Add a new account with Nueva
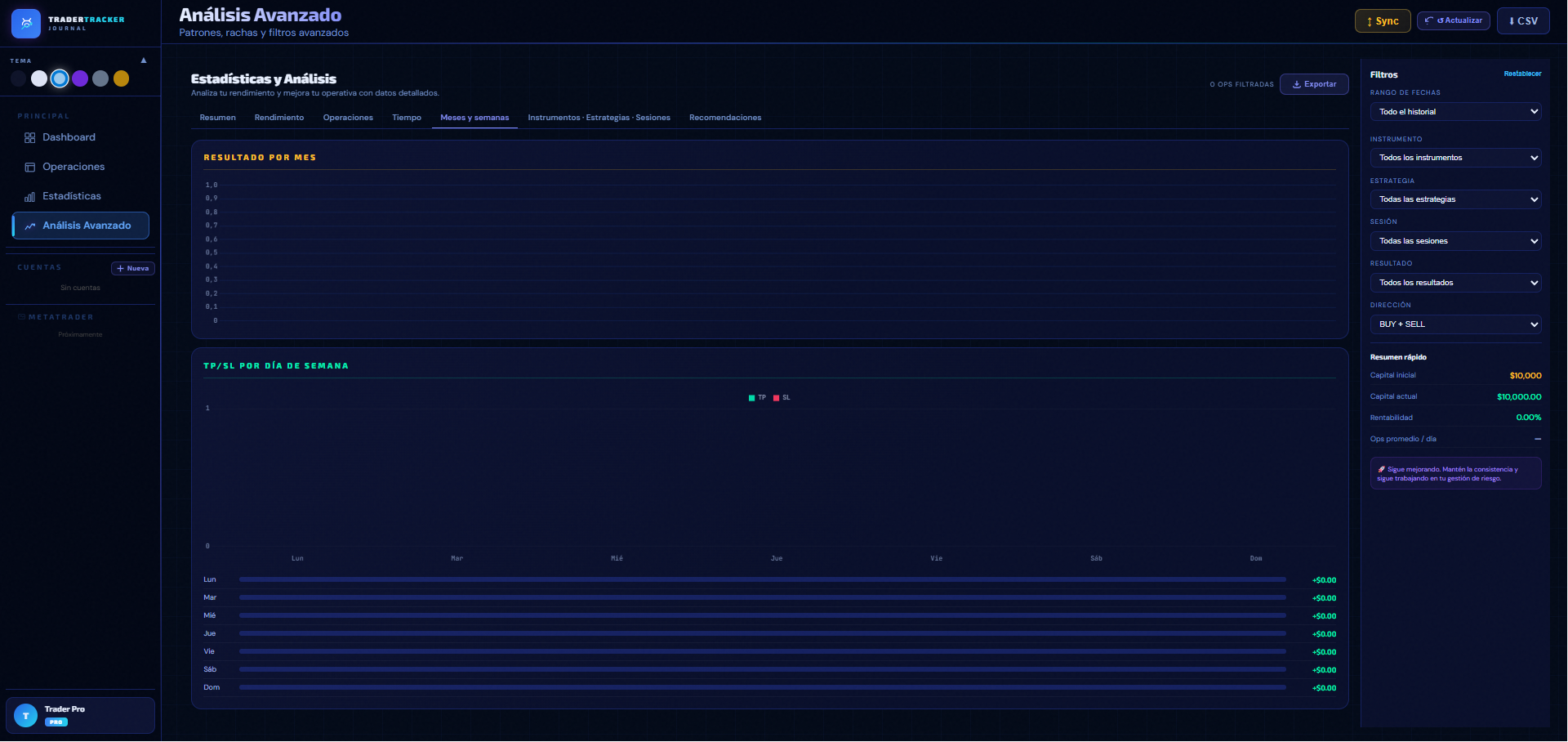This screenshot has width=1568, height=742. (133, 268)
